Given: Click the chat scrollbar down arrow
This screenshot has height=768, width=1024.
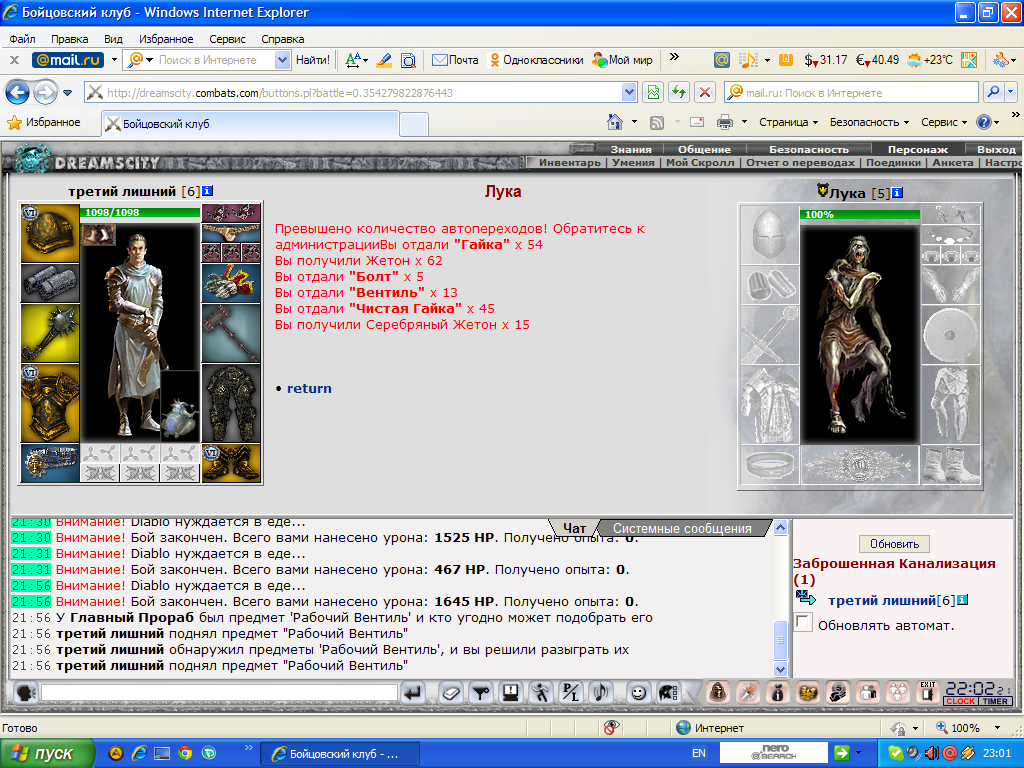Looking at the screenshot, I should [780, 669].
